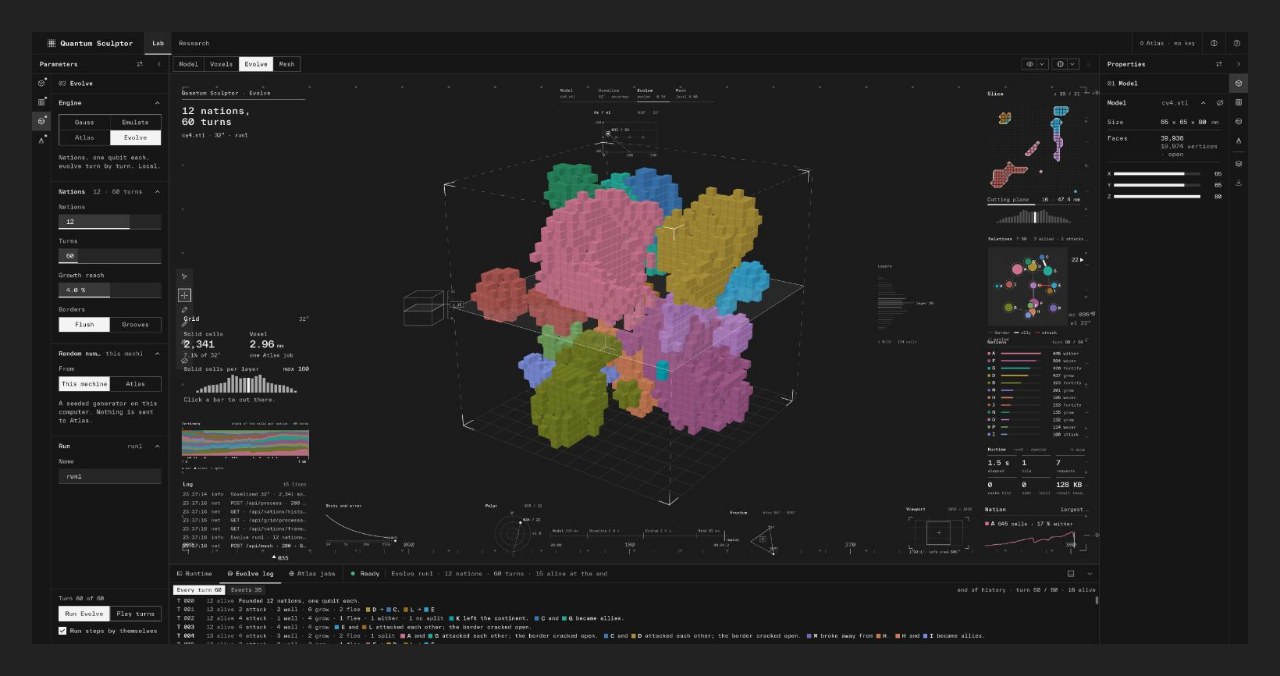1280x676 pixels.
Task: Click the X dimension bar in Properties
Action: point(1156,174)
